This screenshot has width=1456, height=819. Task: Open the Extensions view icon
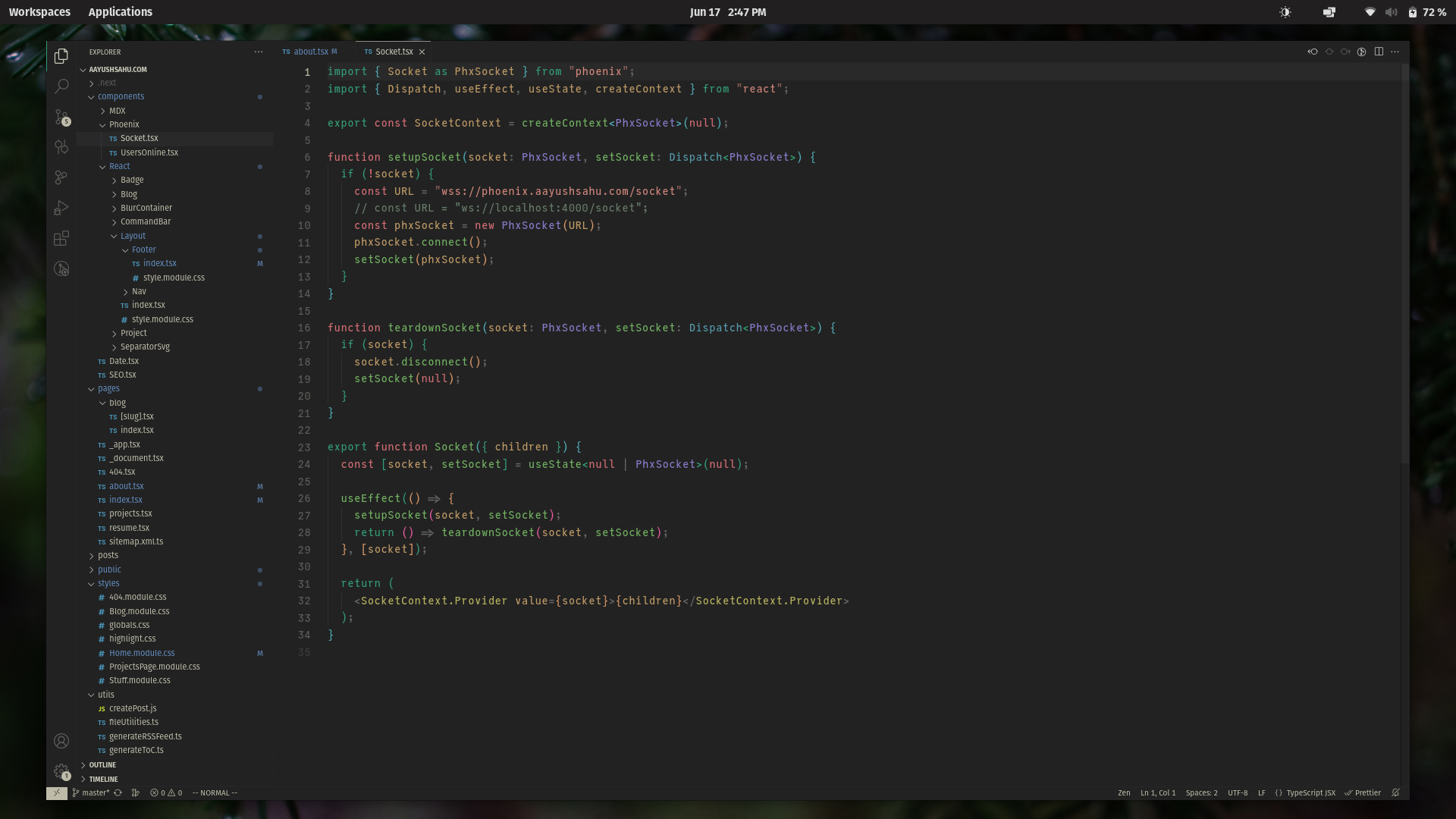click(x=61, y=238)
